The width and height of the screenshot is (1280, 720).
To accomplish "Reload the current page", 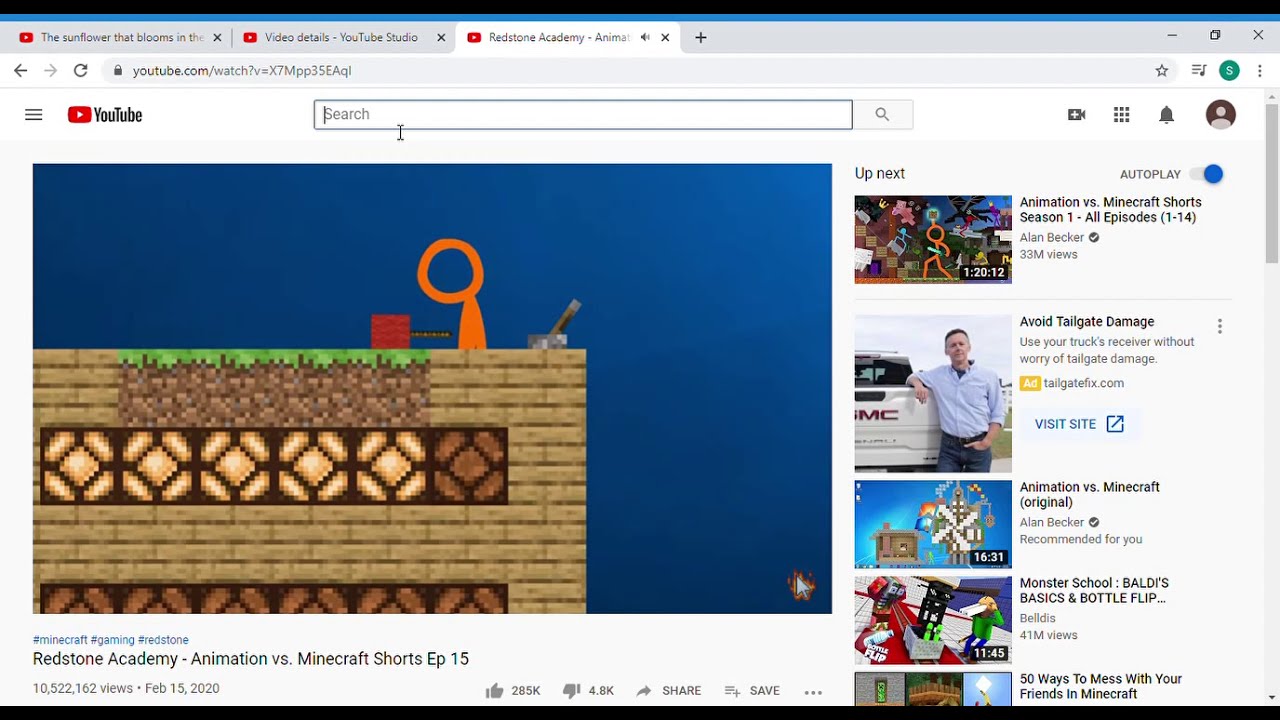I will click(x=81, y=70).
